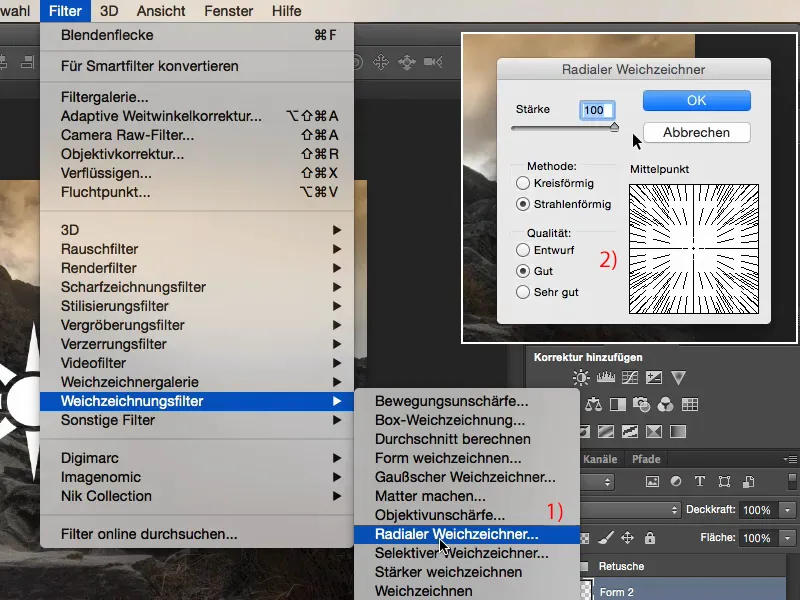This screenshot has height=600, width=800.
Task: Select Kreisförmig blur method
Action: point(523,184)
